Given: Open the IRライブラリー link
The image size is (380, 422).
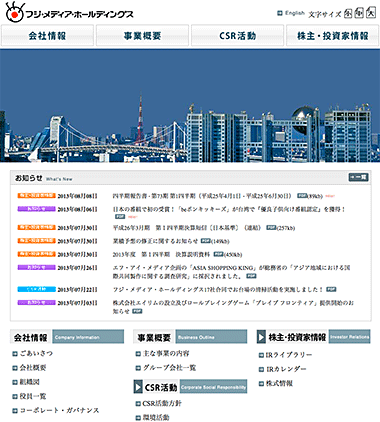Looking at the screenshot, I should coord(289,355).
